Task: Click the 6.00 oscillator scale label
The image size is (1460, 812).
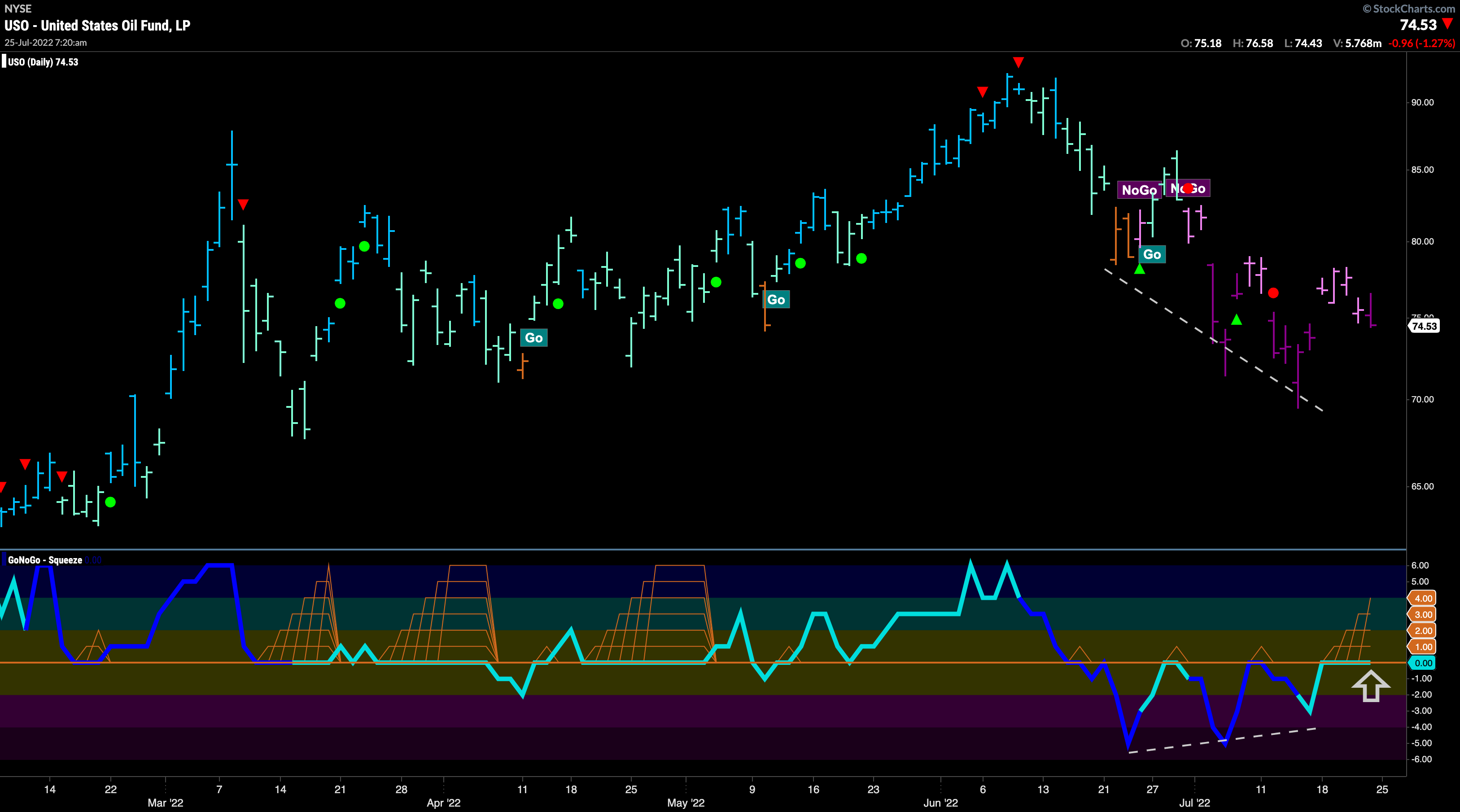Action: (x=1421, y=566)
